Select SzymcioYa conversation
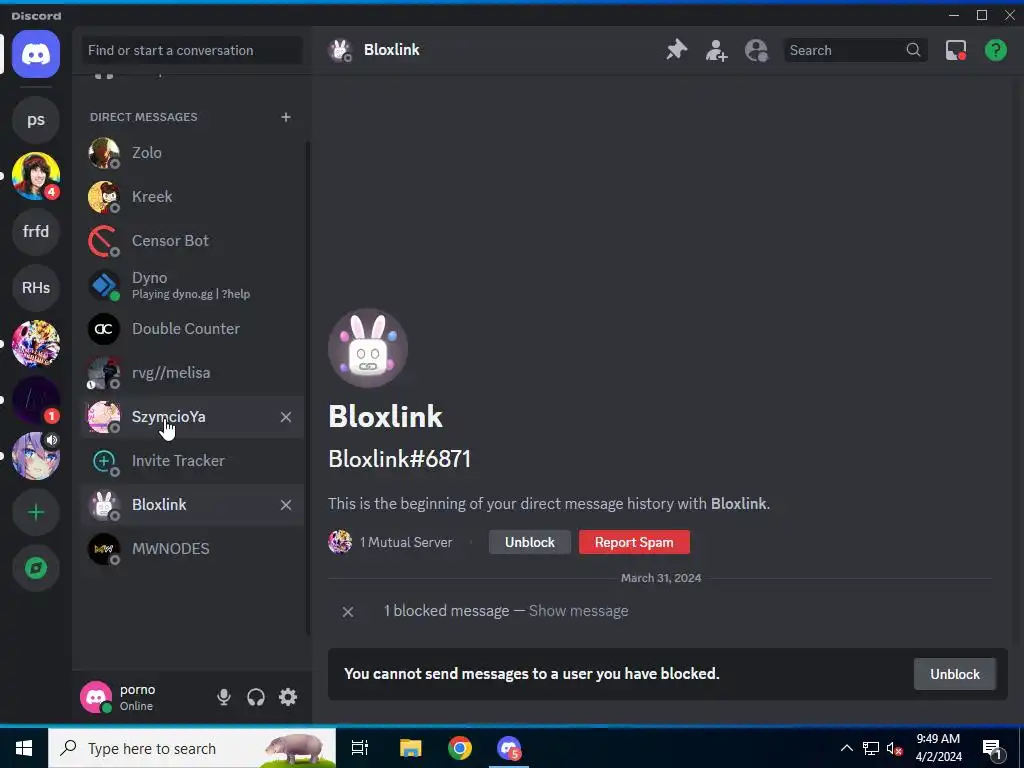Screen dimensions: 1024x768 coord(192,417)
